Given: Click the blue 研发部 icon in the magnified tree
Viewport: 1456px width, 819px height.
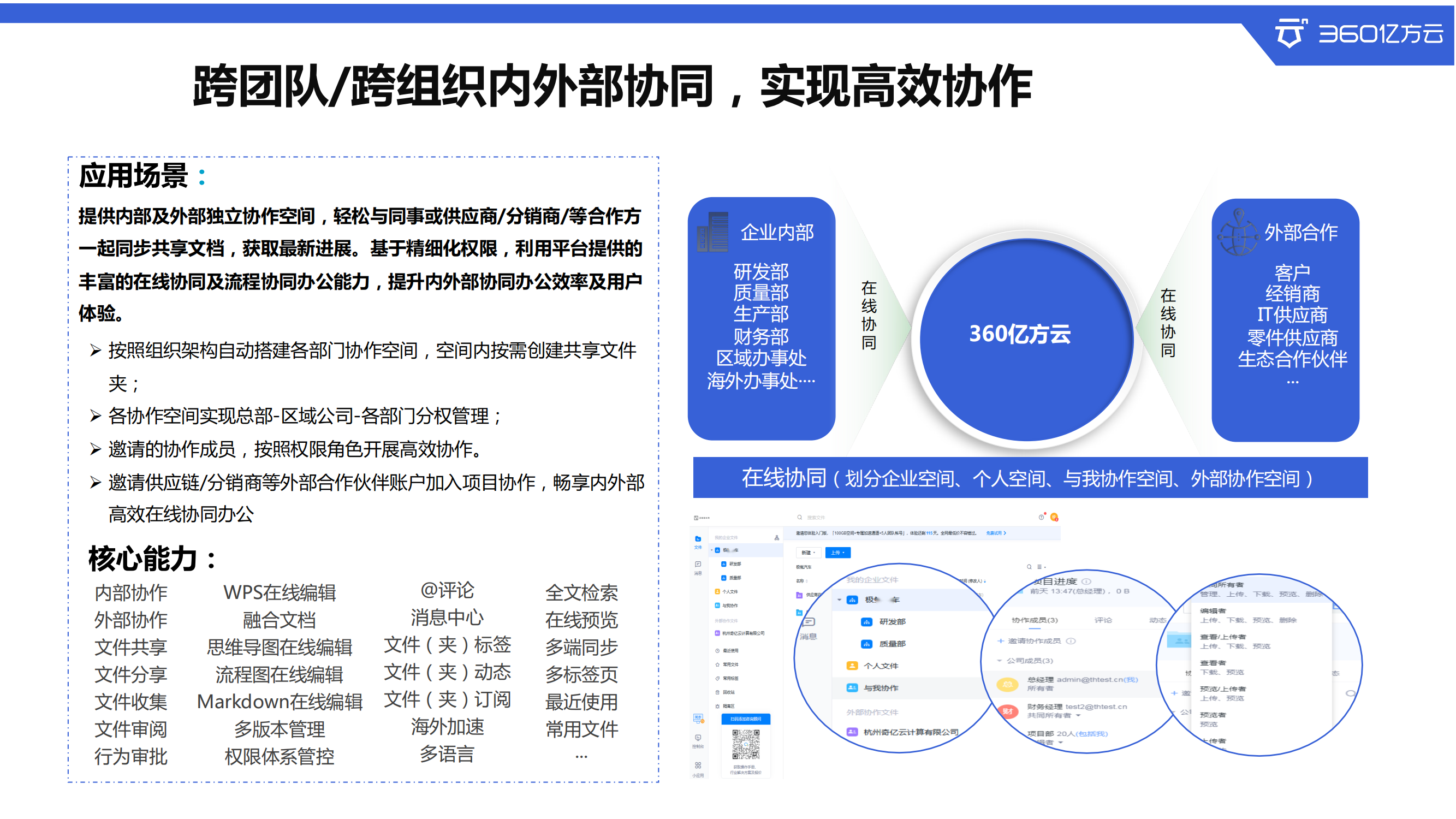Looking at the screenshot, I should pyautogui.click(x=866, y=622).
